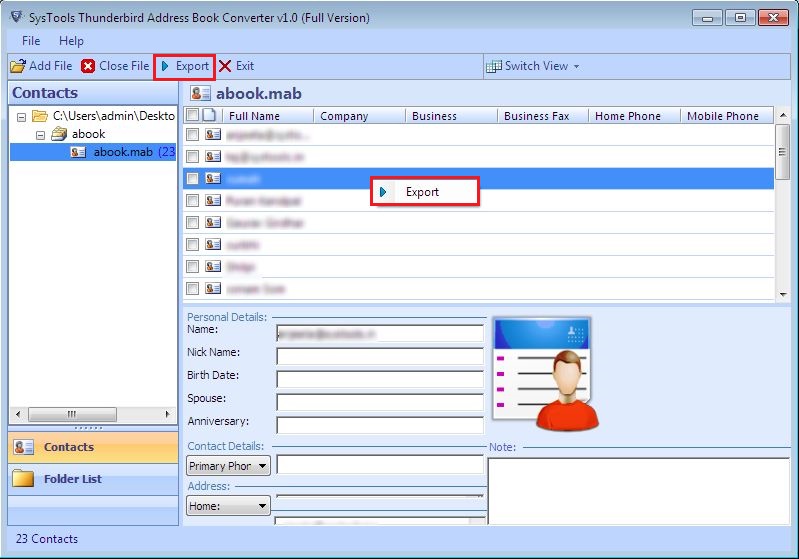Click the C:\Users\admin\Deskto folder icon
Screen dimensions: 799x559
point(40,116)
